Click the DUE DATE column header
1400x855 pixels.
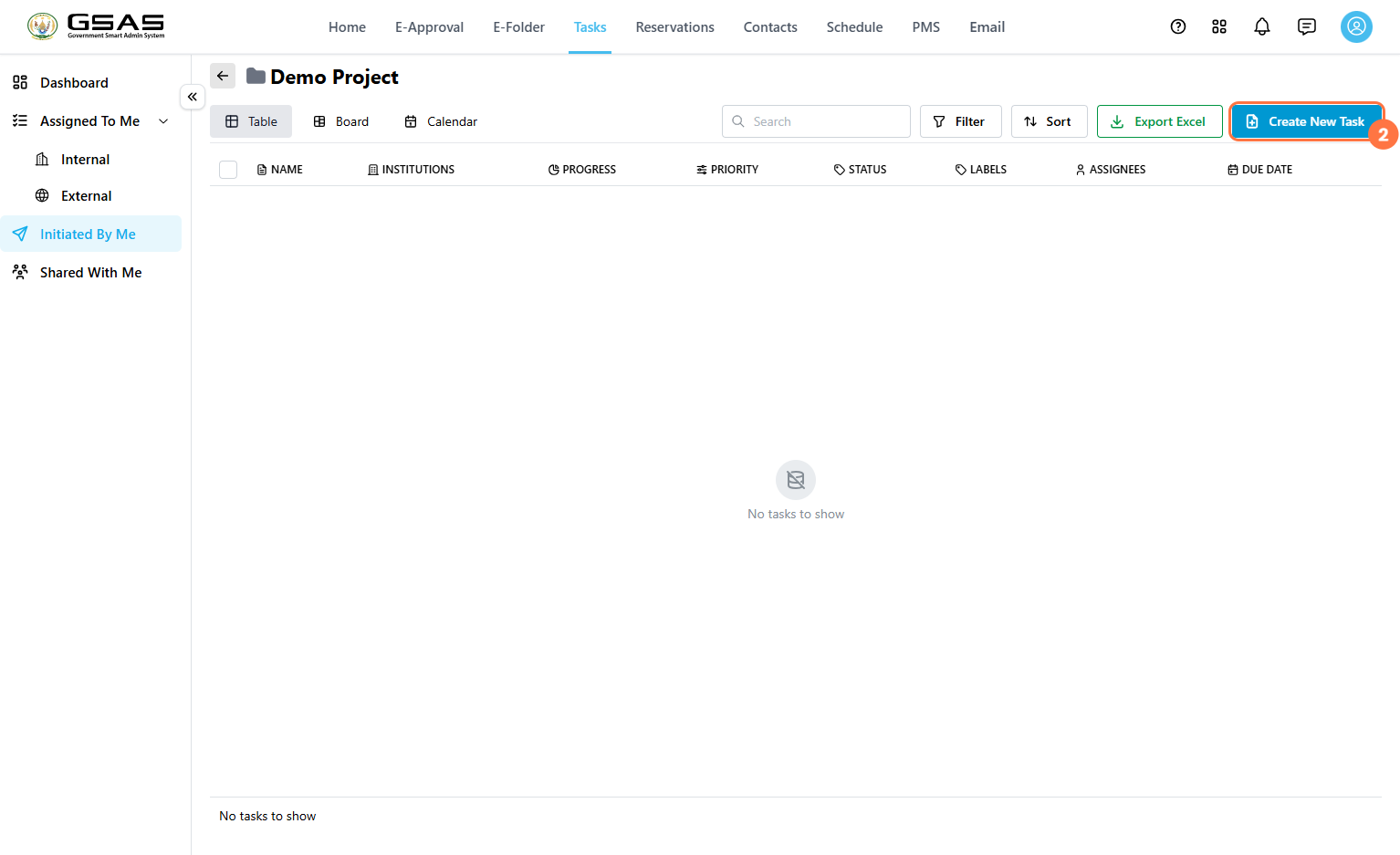point(1260,170)
